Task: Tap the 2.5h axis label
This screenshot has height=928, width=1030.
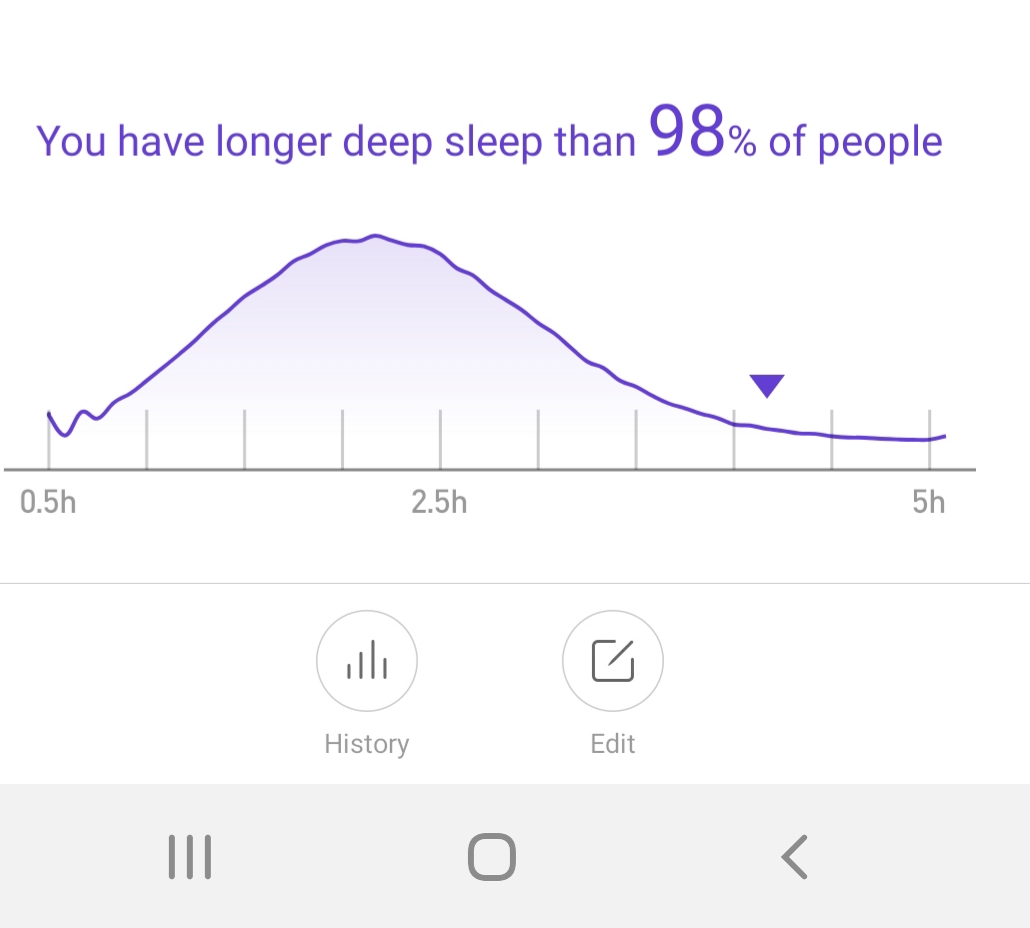Action: point(439,502)
